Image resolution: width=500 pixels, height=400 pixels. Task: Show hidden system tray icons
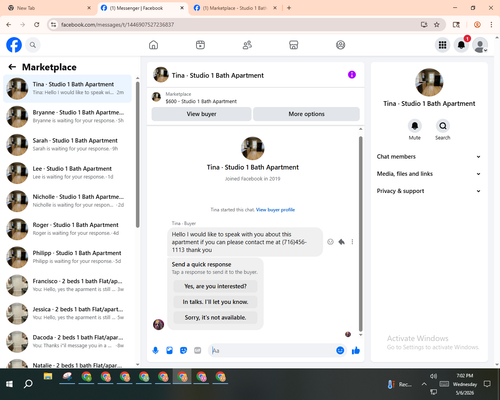tap(424, 384)
